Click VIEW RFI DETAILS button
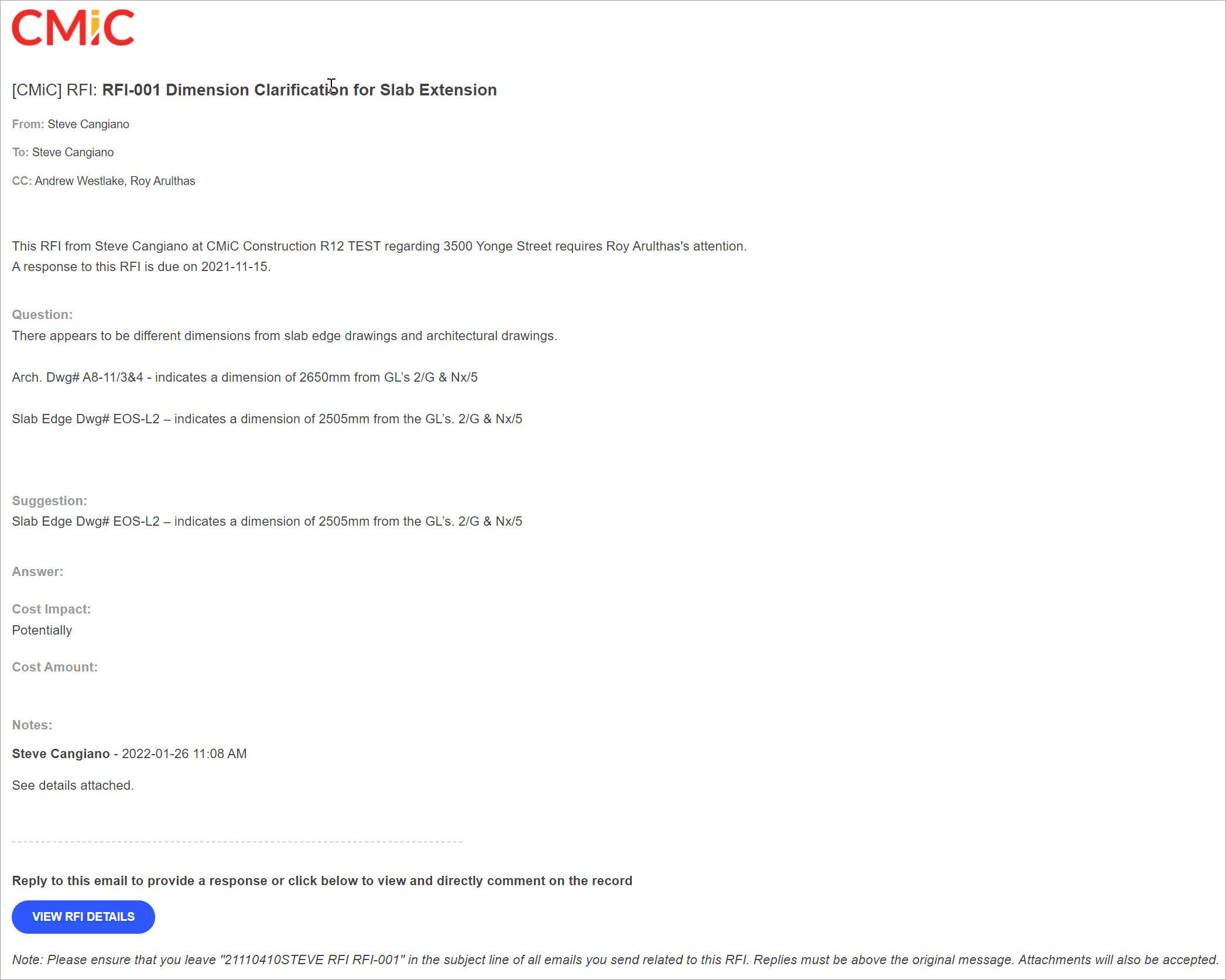The image size is (1226, 980). (84, 916)
